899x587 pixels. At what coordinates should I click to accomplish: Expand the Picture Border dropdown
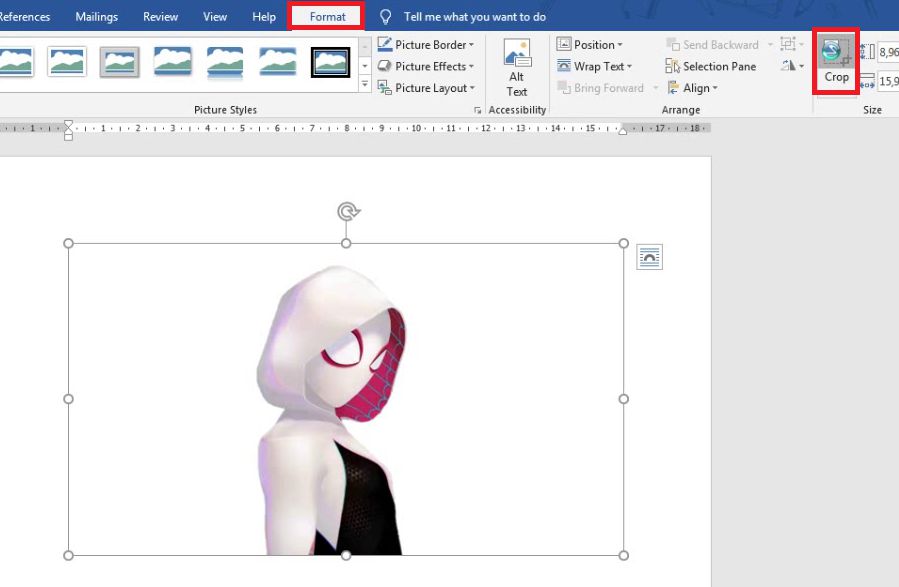pyautogui.click(x=425, y=45)
